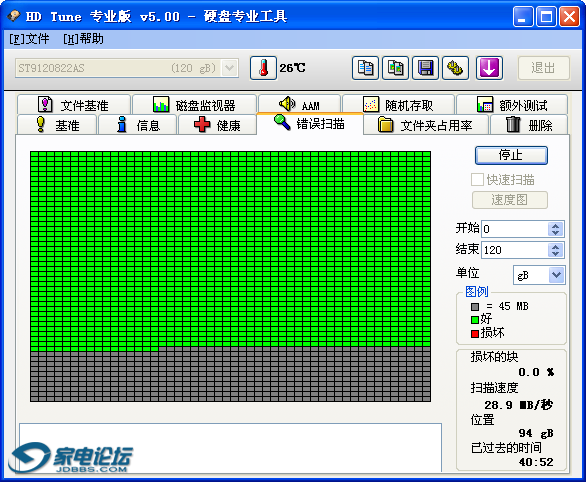Switch to the 删除 tab
This screenshot has height=482, width=586.
529,125
